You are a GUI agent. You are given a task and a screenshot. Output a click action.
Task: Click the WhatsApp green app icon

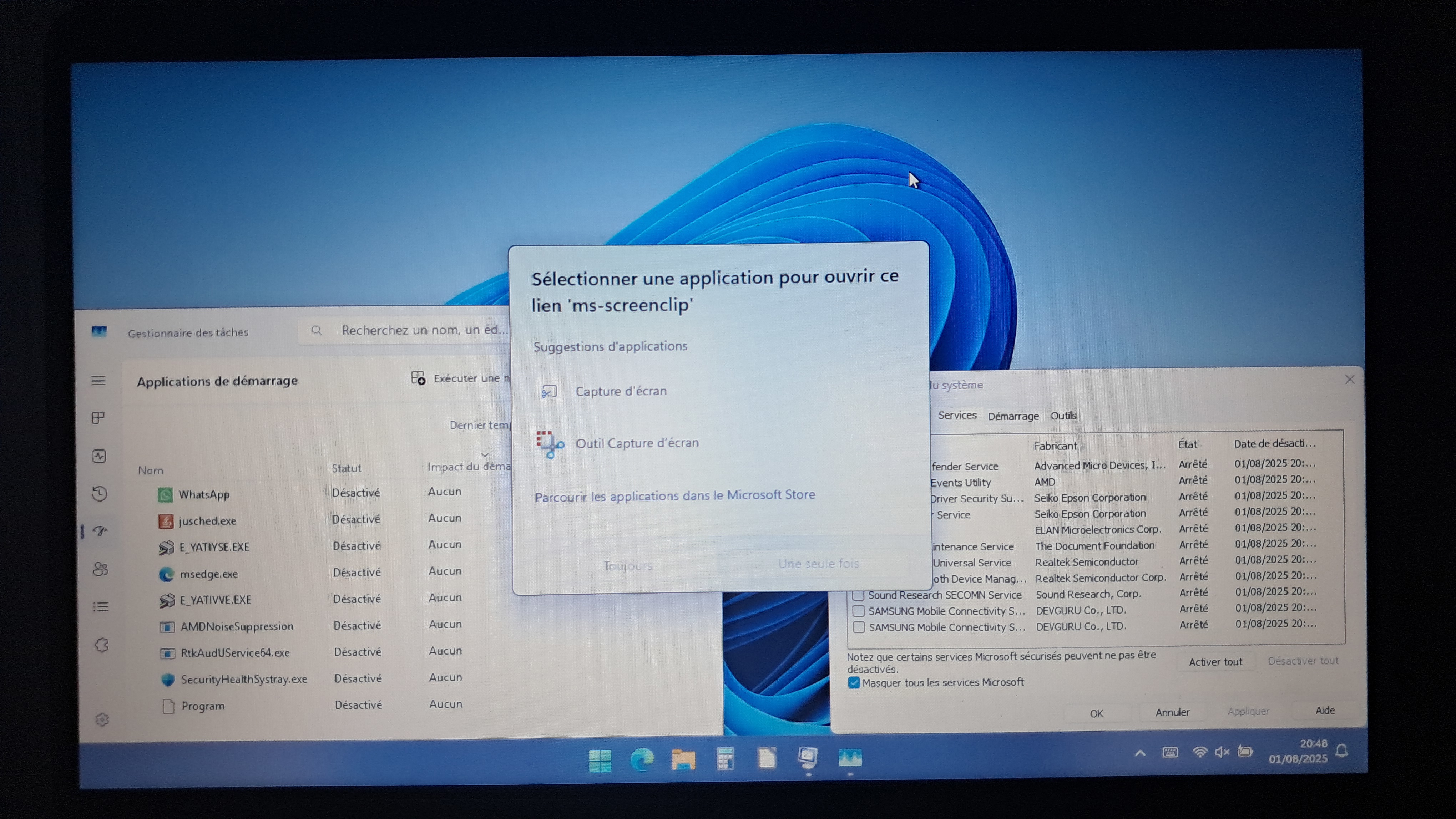[165, 495]
